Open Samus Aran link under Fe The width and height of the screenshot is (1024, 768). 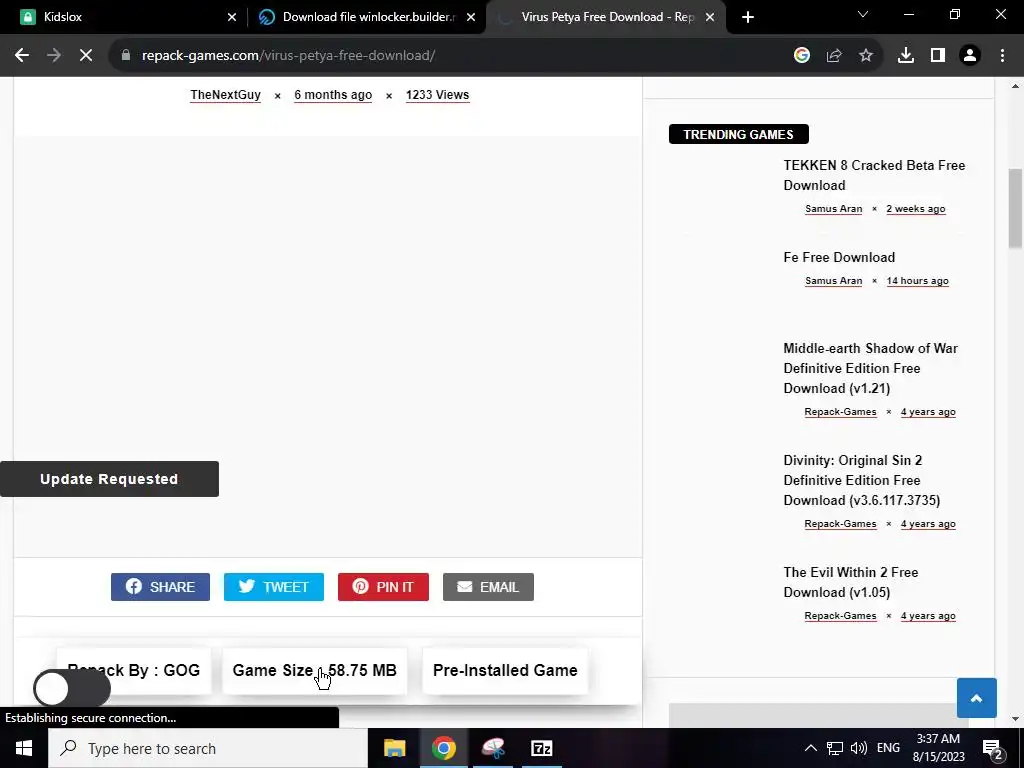click(833, 281)
